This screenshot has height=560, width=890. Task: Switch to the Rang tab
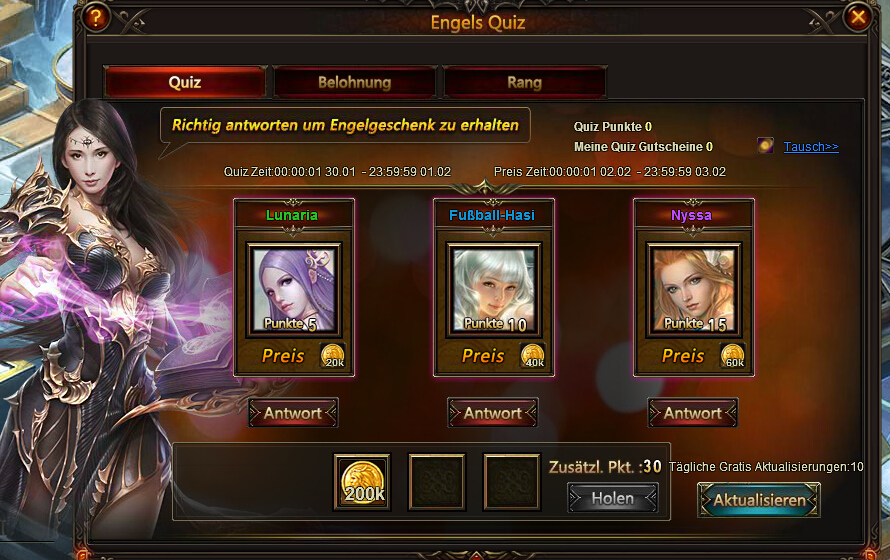click(524, 82)
